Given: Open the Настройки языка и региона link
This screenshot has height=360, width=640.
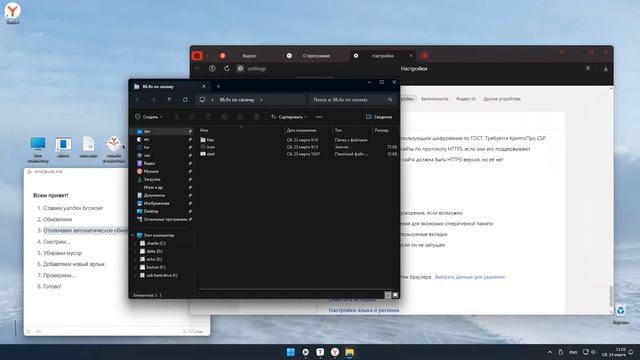Looking at the screenshot, I should (364, 310).
